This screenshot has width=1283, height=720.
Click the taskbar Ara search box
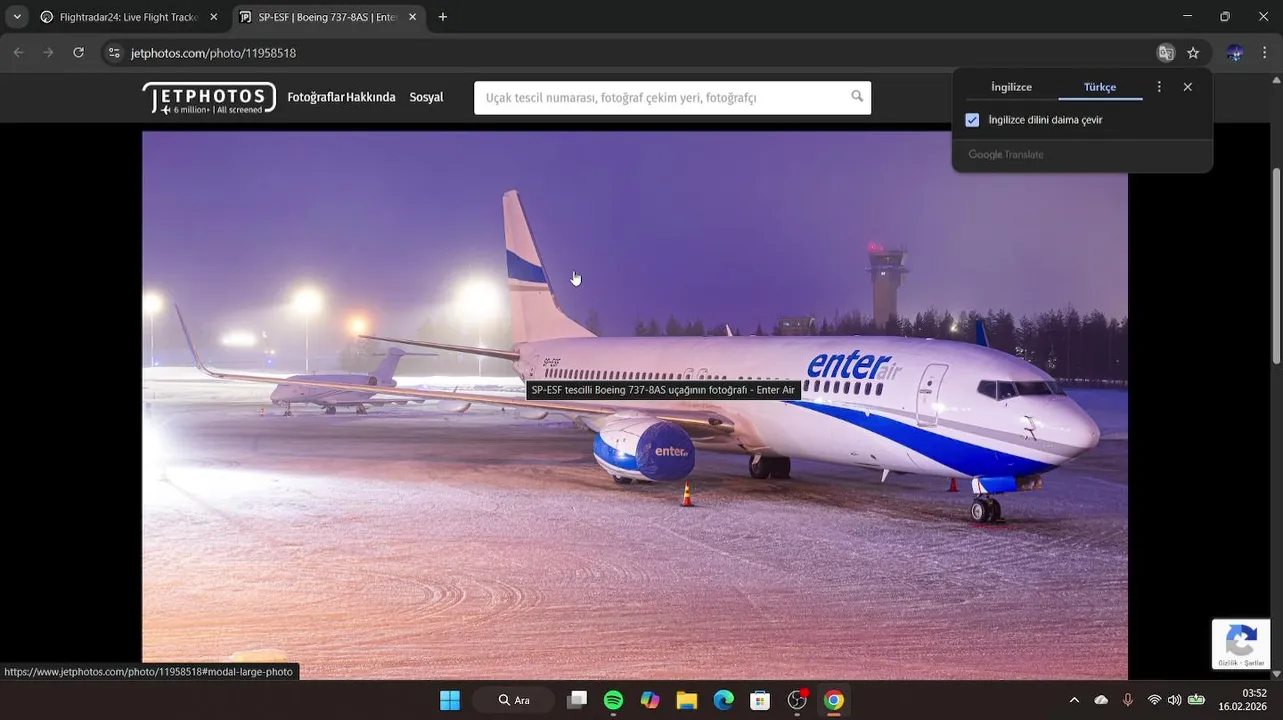pos(514,700)
